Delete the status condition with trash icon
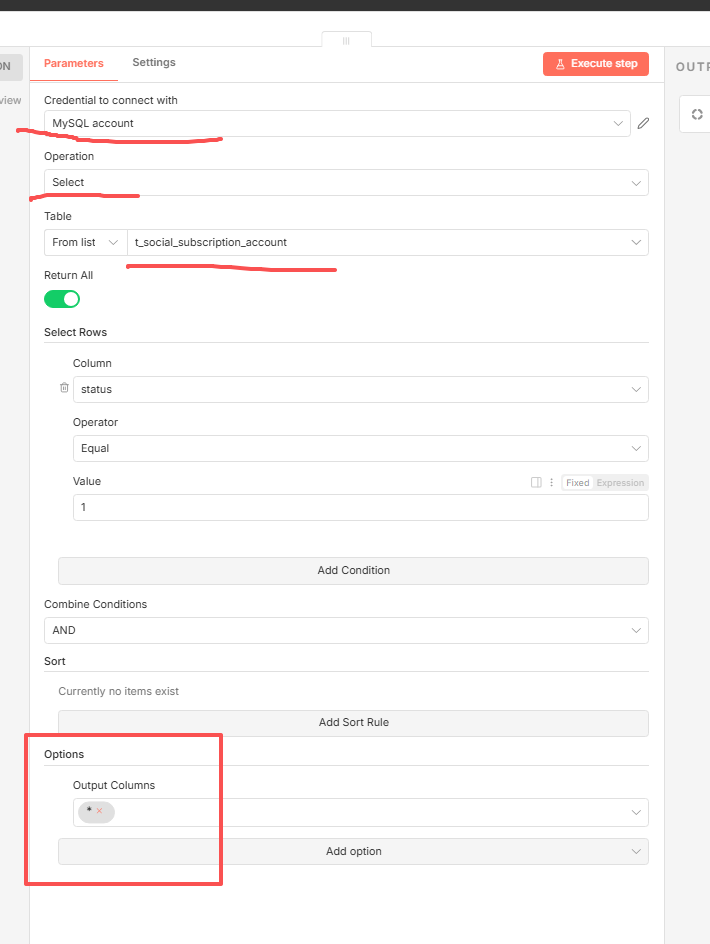 tap(64, 388)
